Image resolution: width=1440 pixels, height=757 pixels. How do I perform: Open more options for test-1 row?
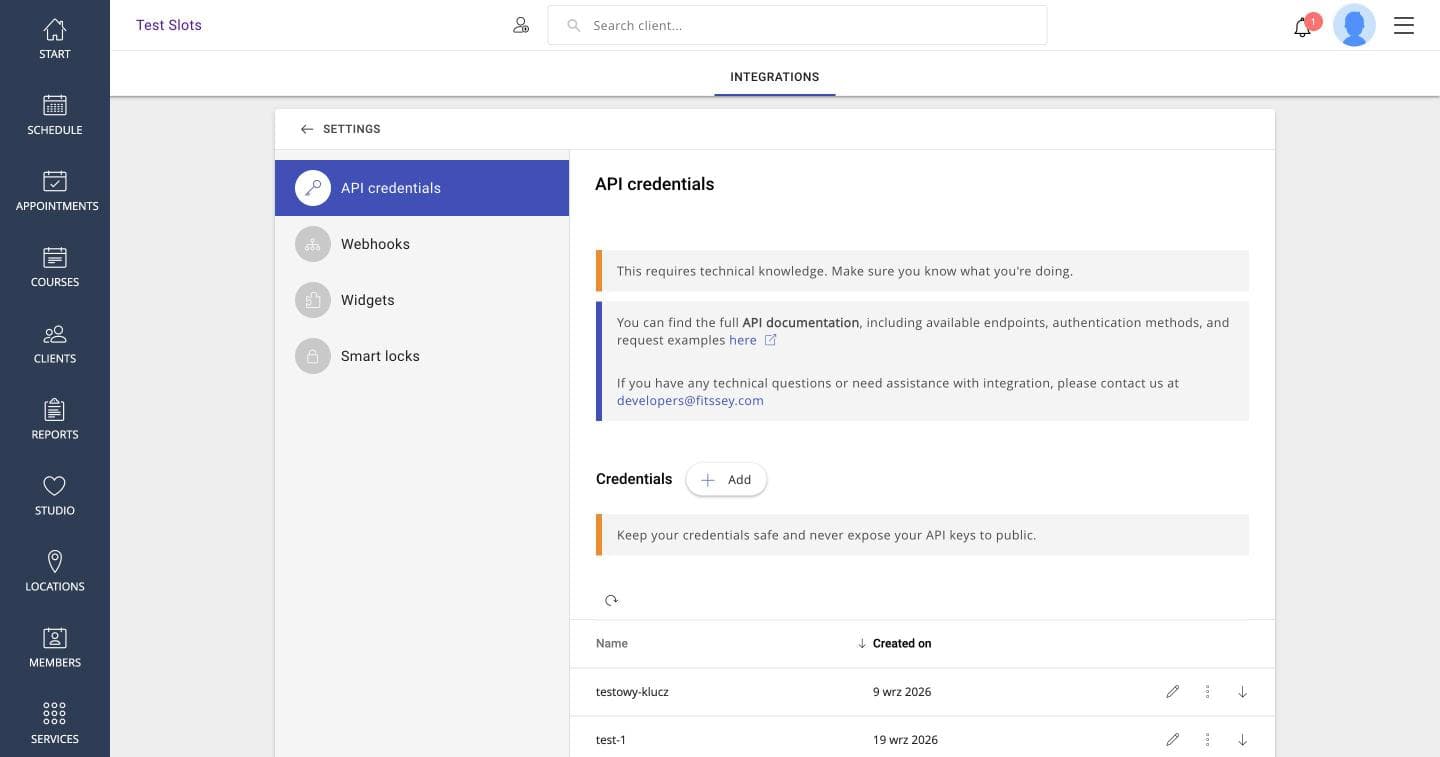point(1207,740)
